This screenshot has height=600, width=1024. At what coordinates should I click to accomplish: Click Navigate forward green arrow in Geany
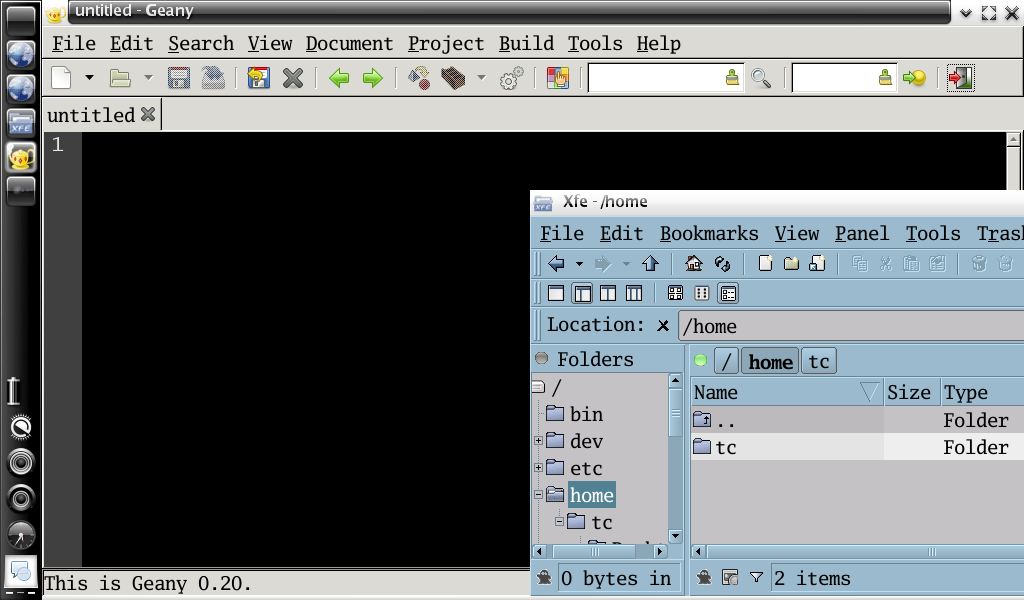pyautogui.click(x=373, y=78)
